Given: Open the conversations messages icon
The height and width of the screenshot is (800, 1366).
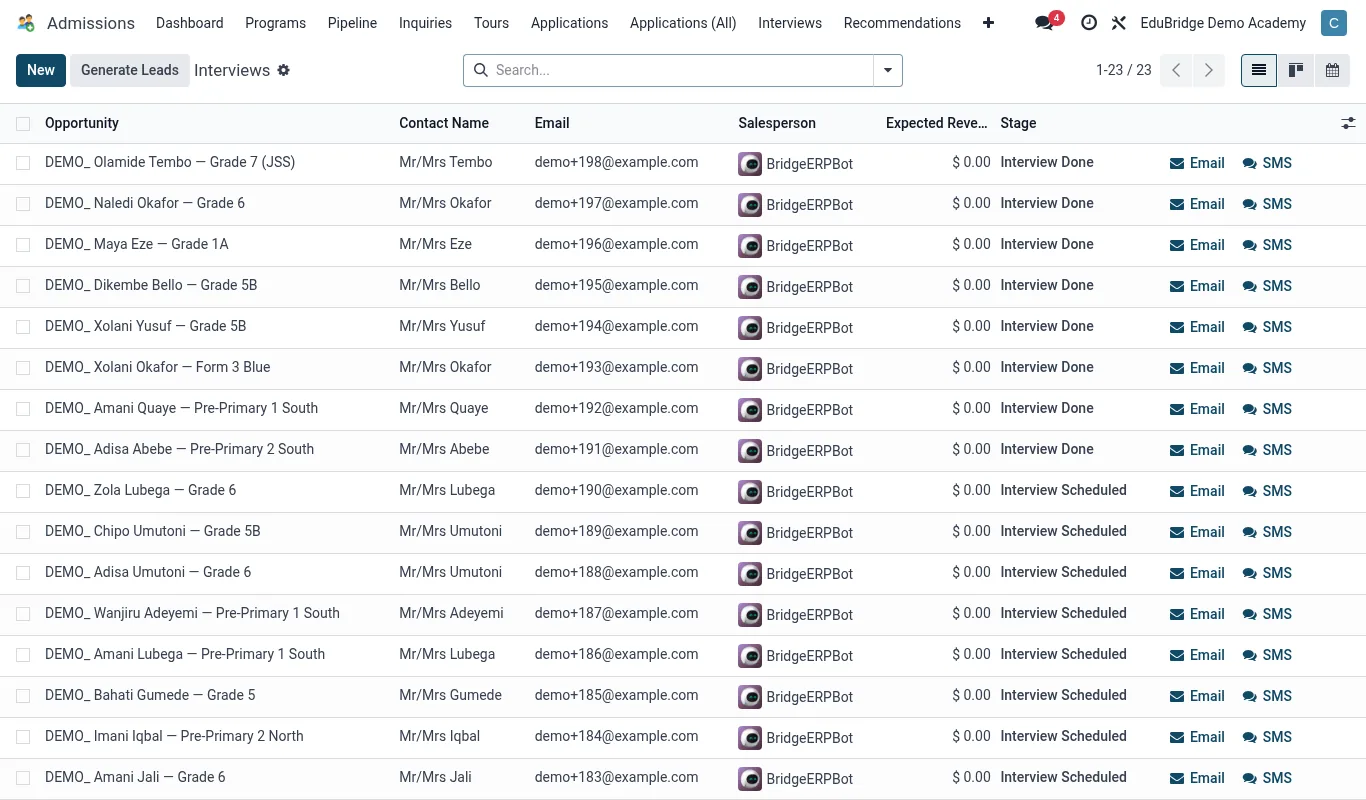Looking at the screenshot, I should pyautogui.click(x=1045, y=23).
